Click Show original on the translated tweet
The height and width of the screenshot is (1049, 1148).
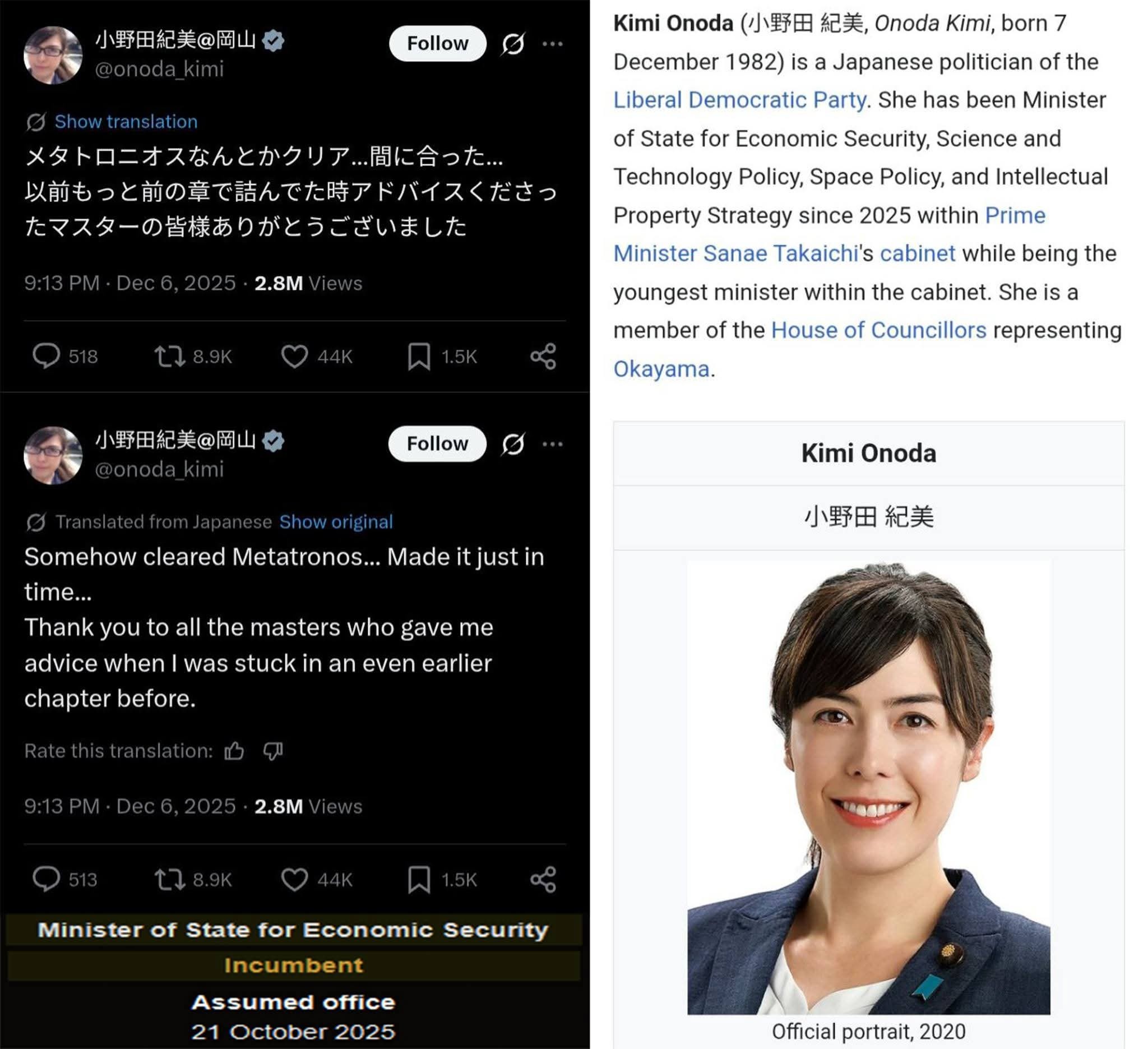click(336, 521)
